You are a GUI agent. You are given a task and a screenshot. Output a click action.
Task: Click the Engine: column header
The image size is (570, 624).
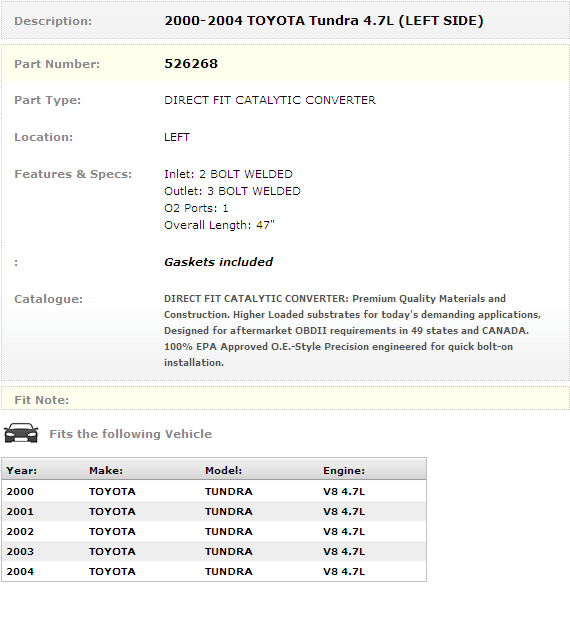pyautogui.click(x=344, y=471)
